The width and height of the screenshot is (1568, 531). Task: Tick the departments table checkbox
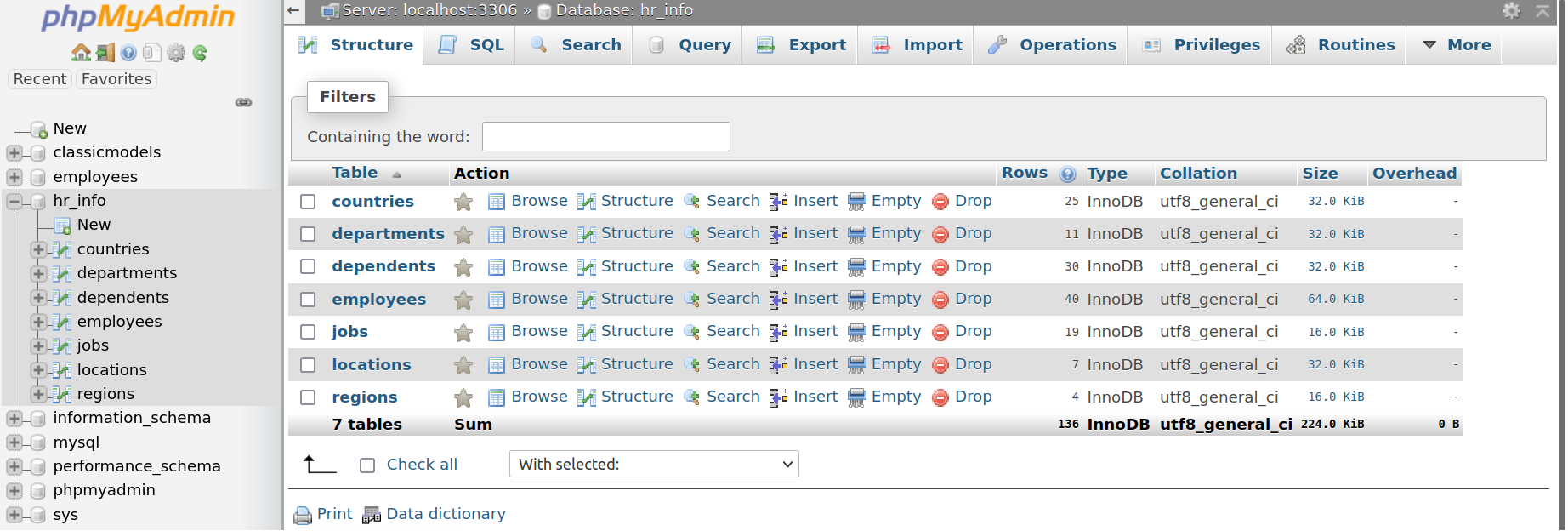(x=308, y=234)
